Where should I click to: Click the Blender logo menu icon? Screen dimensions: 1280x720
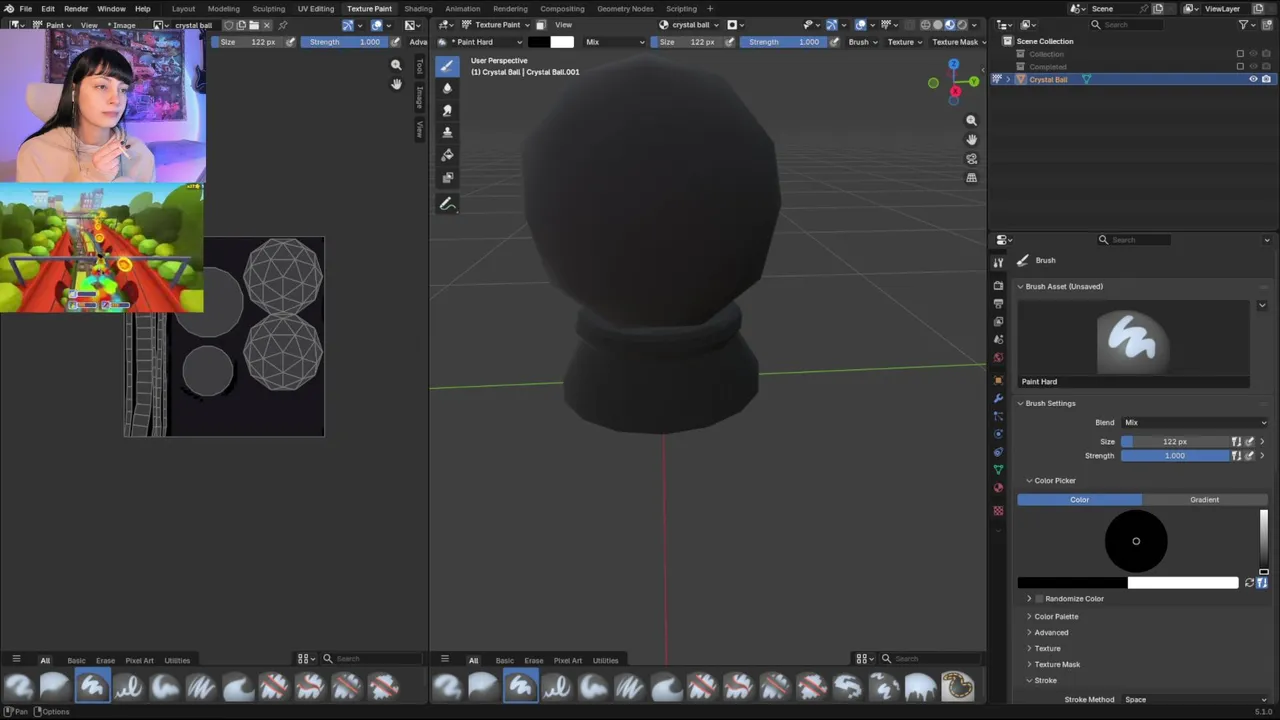[x=9, y=9]
